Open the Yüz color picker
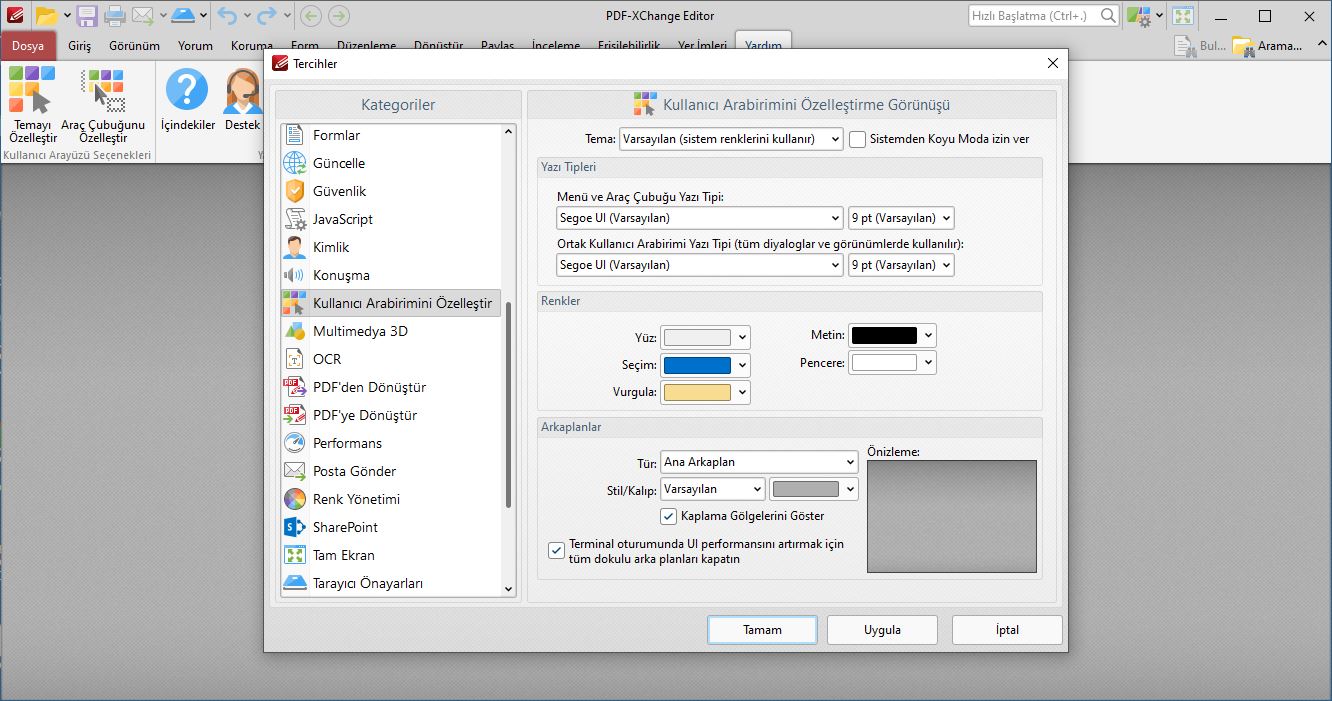1332x701 pixels. tap(705, 338)
